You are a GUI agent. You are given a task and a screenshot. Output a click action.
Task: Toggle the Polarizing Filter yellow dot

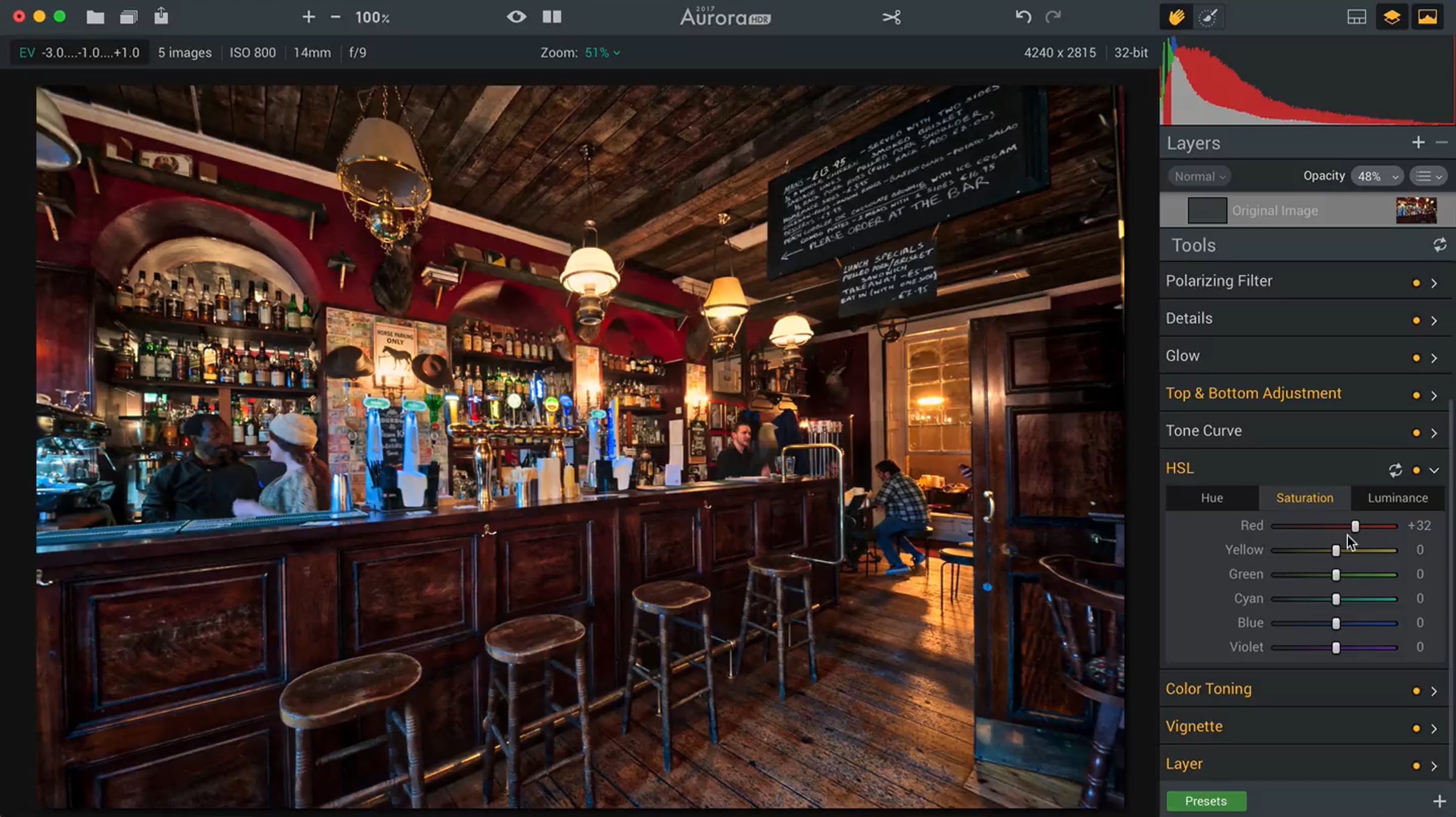coord(1416,283)
